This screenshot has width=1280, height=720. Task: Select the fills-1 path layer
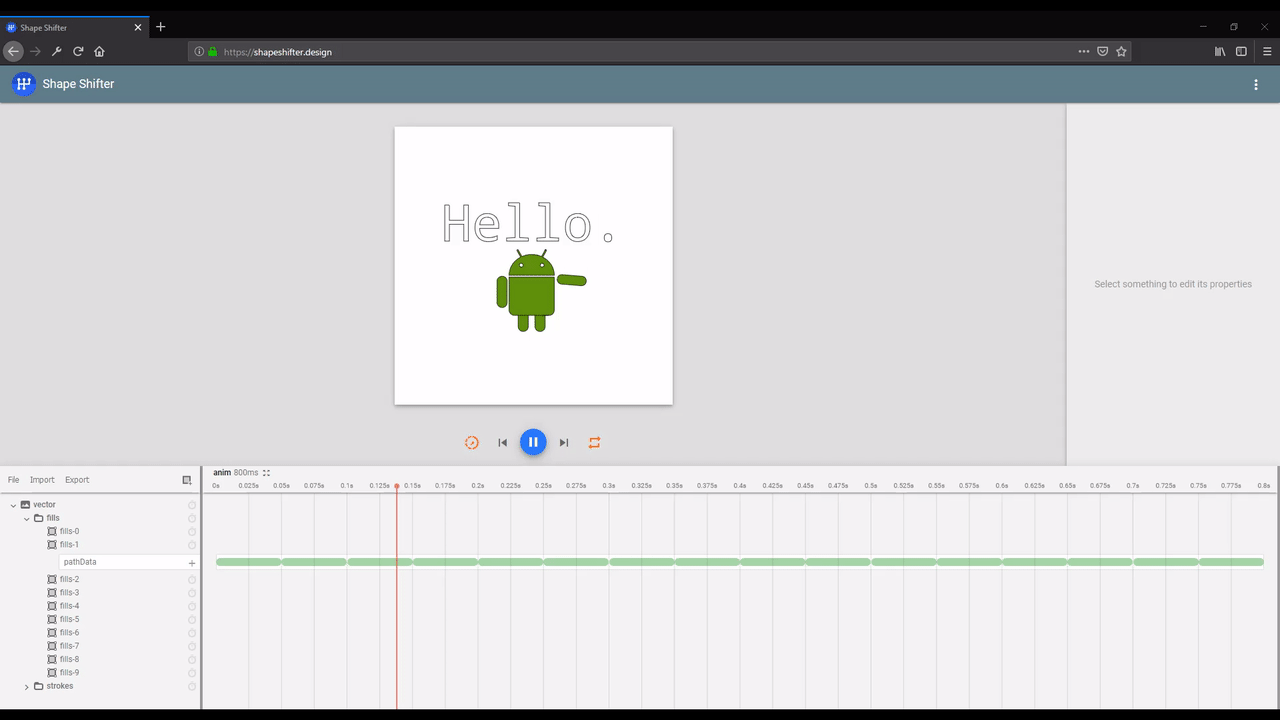point(69,545)
